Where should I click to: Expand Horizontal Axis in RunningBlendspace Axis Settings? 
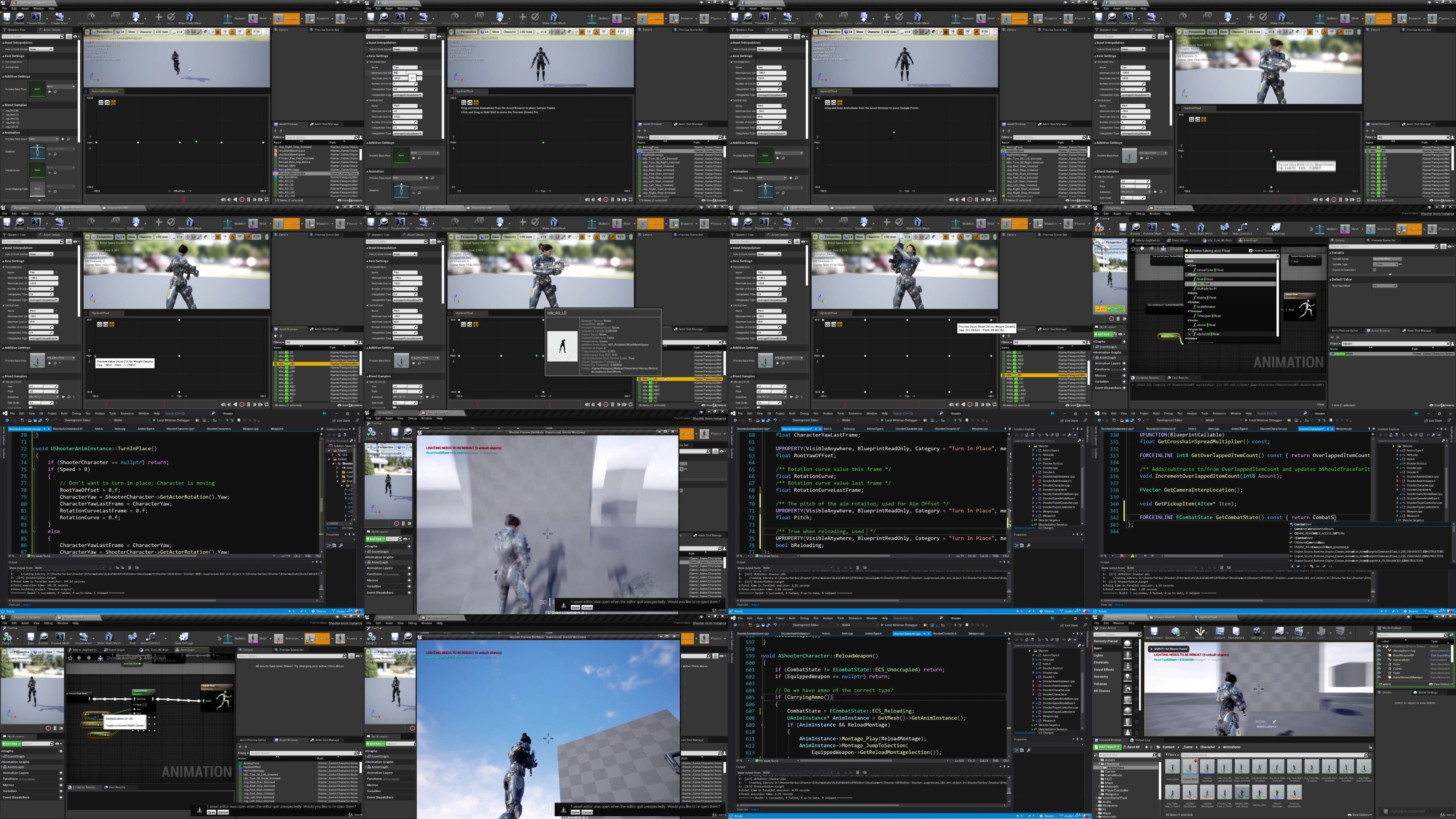coord(3,61)
